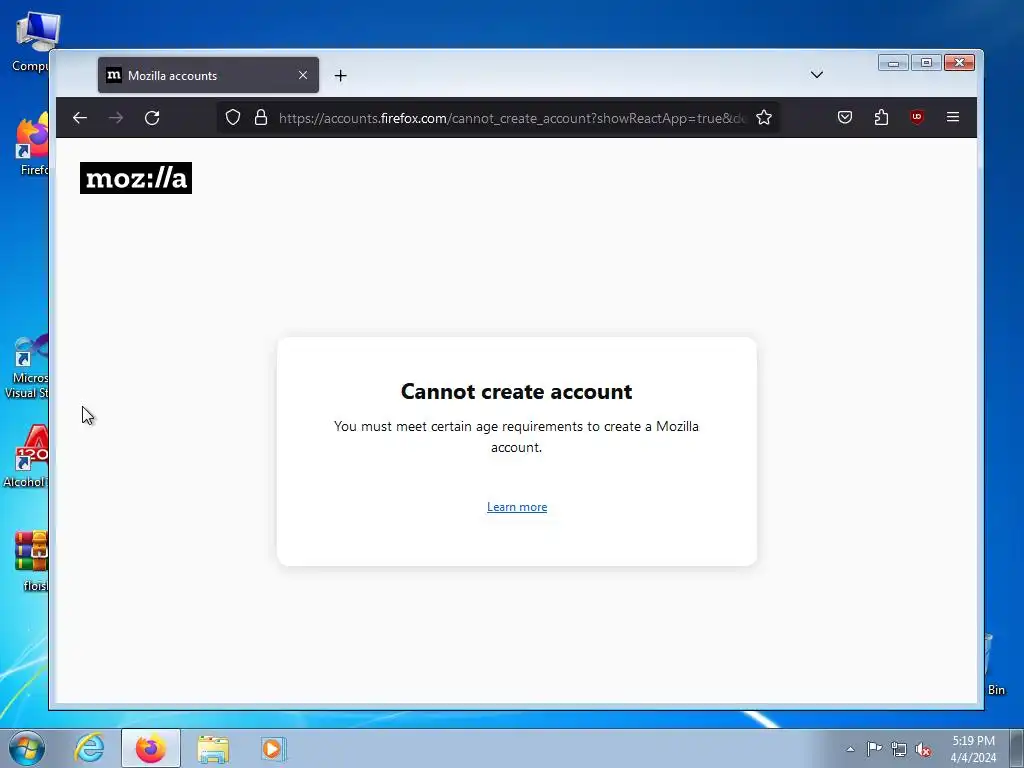Click the address bar URL
This screenshot has height=768, width=1024.
pyautogui.click(x=512, y=118)
